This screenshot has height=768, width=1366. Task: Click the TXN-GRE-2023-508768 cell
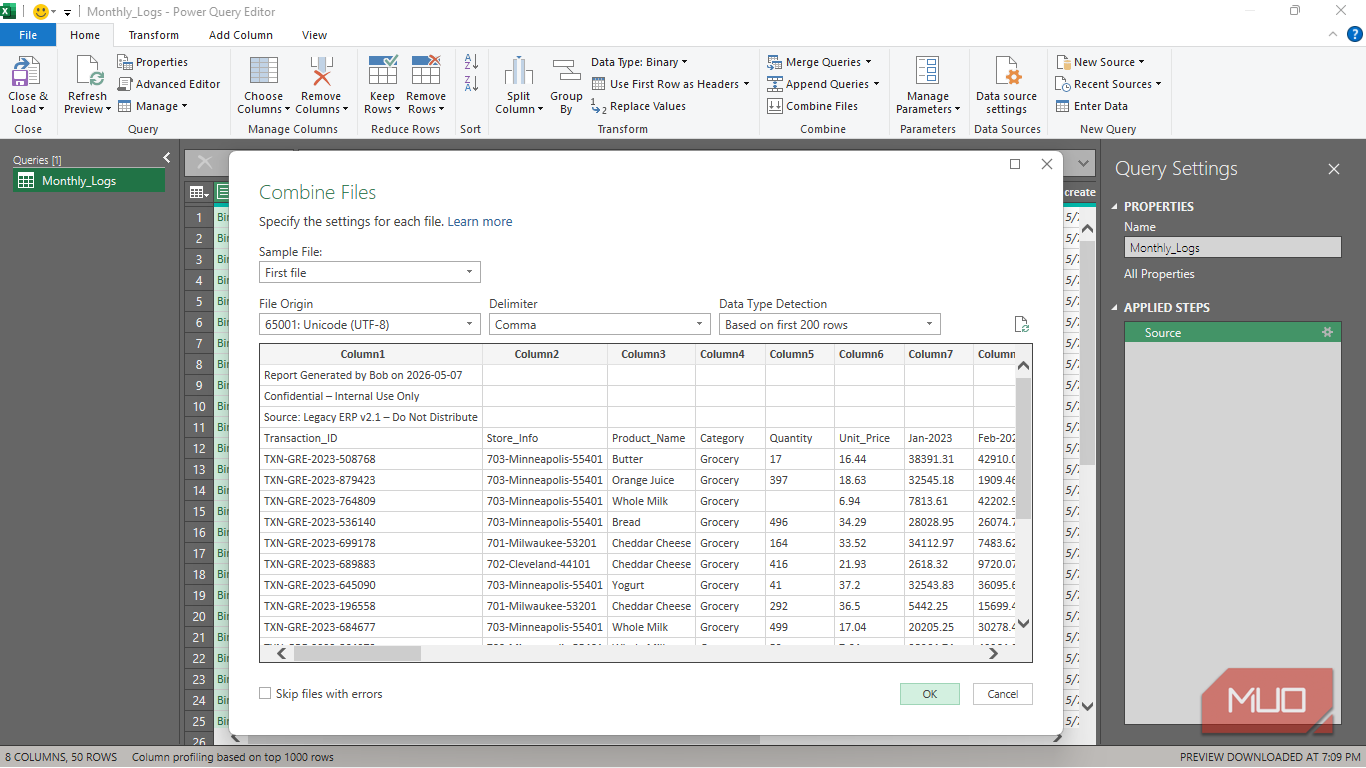pos(371,459)
